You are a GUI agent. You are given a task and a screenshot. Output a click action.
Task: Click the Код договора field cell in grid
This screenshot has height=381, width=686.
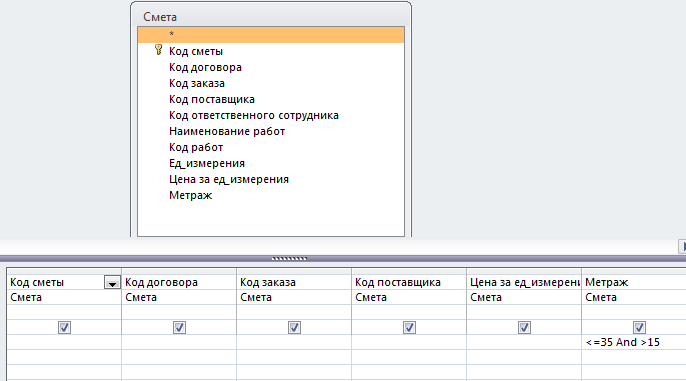click(x=179, y=282)
